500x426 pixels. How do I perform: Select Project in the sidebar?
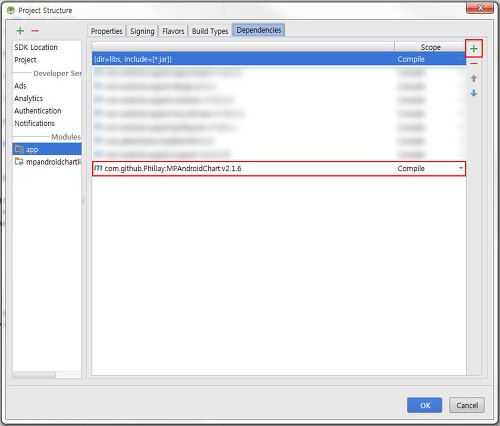coord(25,60)
